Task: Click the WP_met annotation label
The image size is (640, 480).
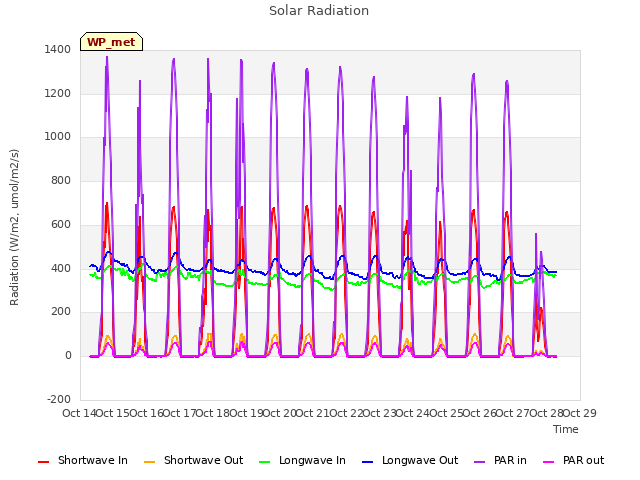Action: 111,42
